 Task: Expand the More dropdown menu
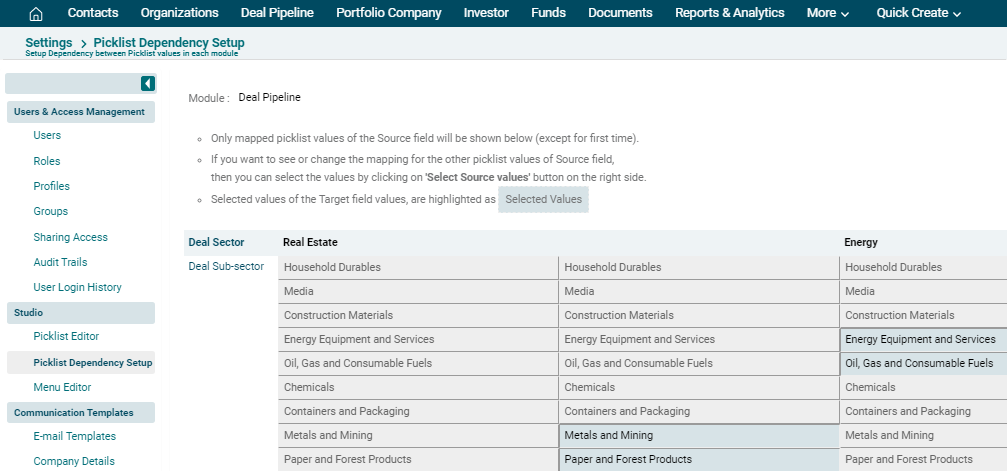(827, 13)
